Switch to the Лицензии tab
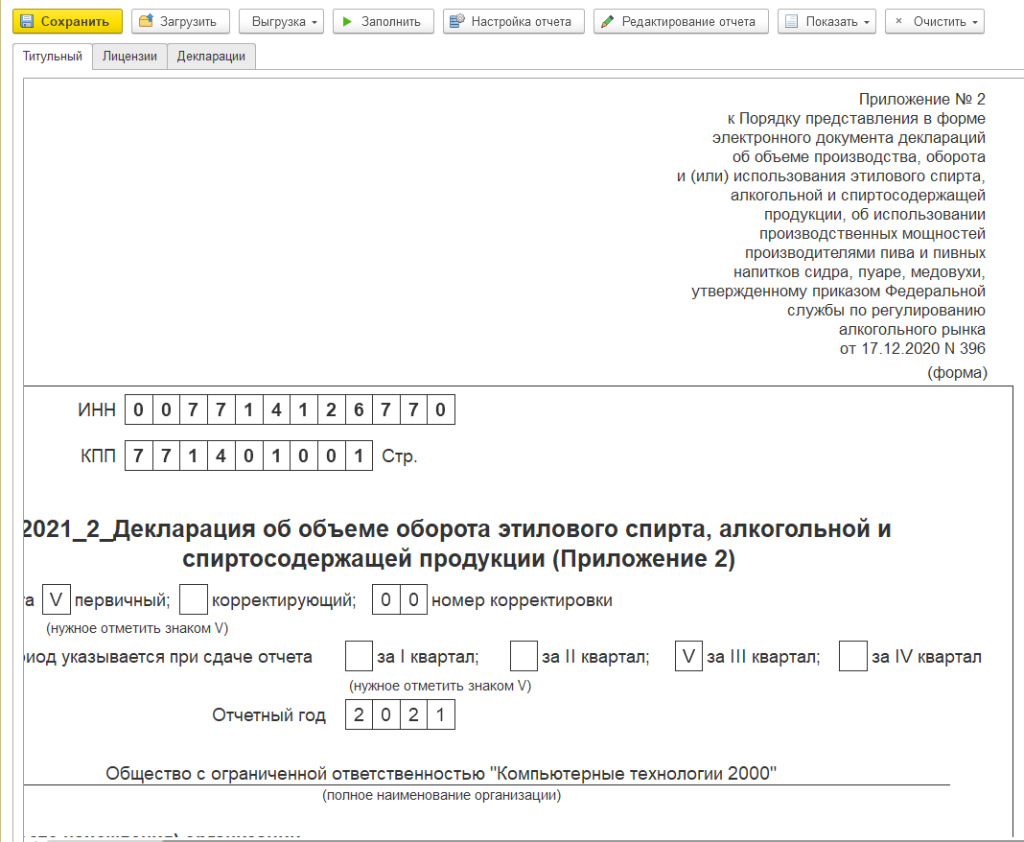This screenshot has width=1024, height=842. [x=129, y=57]
